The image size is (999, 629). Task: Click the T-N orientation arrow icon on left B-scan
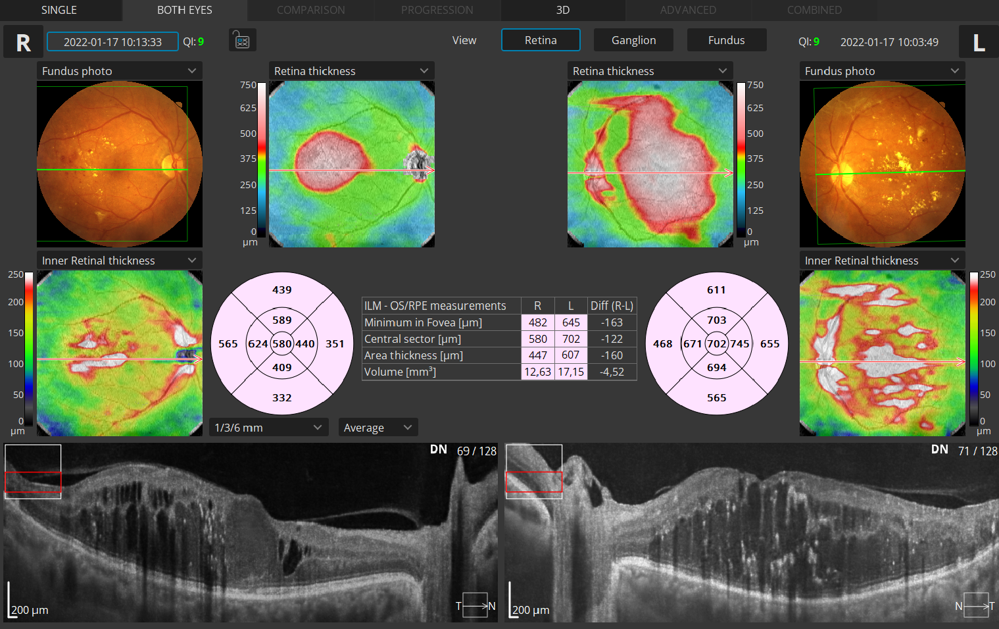coord(473,605)
